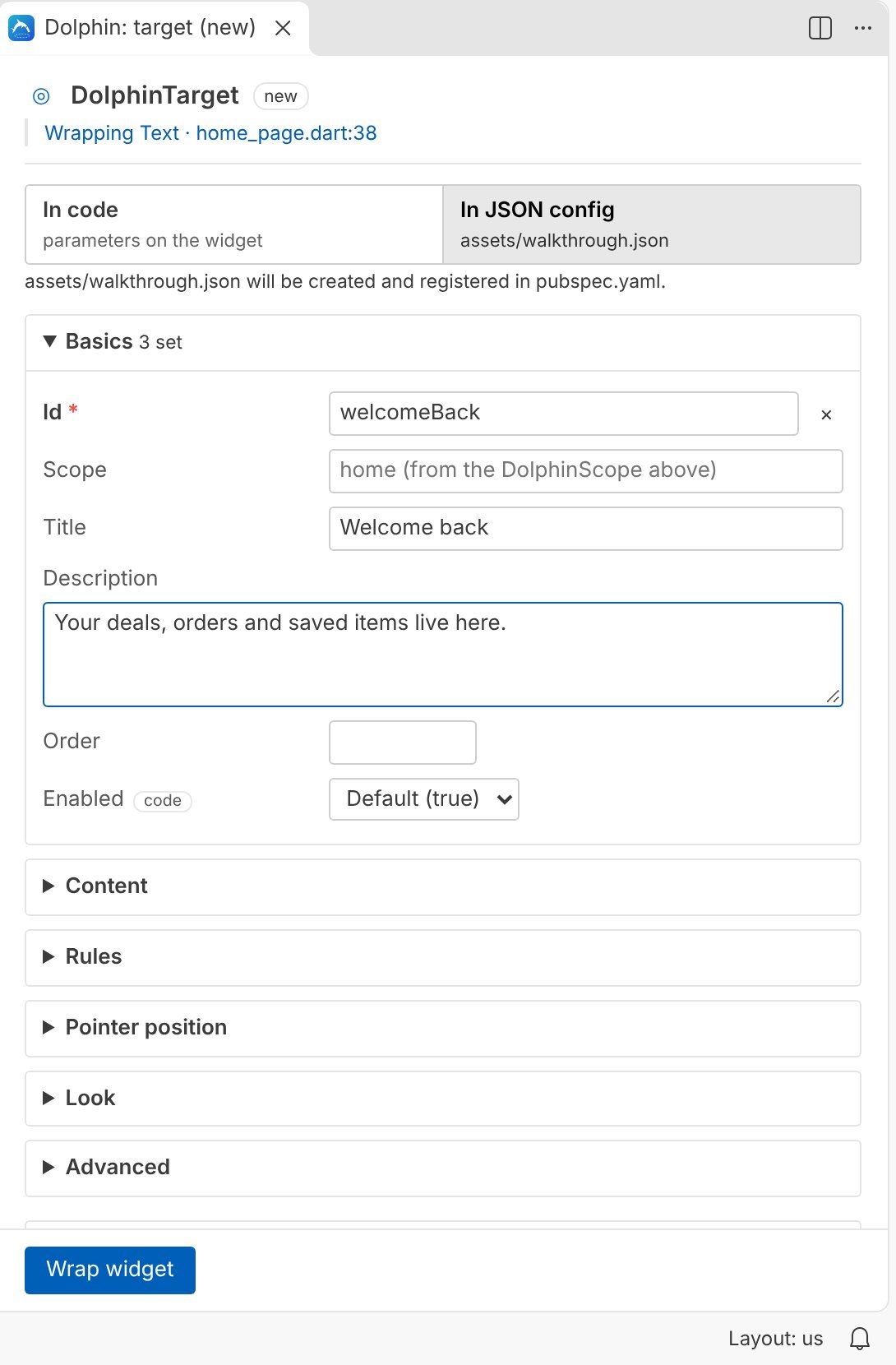The height and width of the screenshot is (1365, 896).
Task: Open Wrapping Text · home_page.dart:38 link
Action: tap(210, 133)
